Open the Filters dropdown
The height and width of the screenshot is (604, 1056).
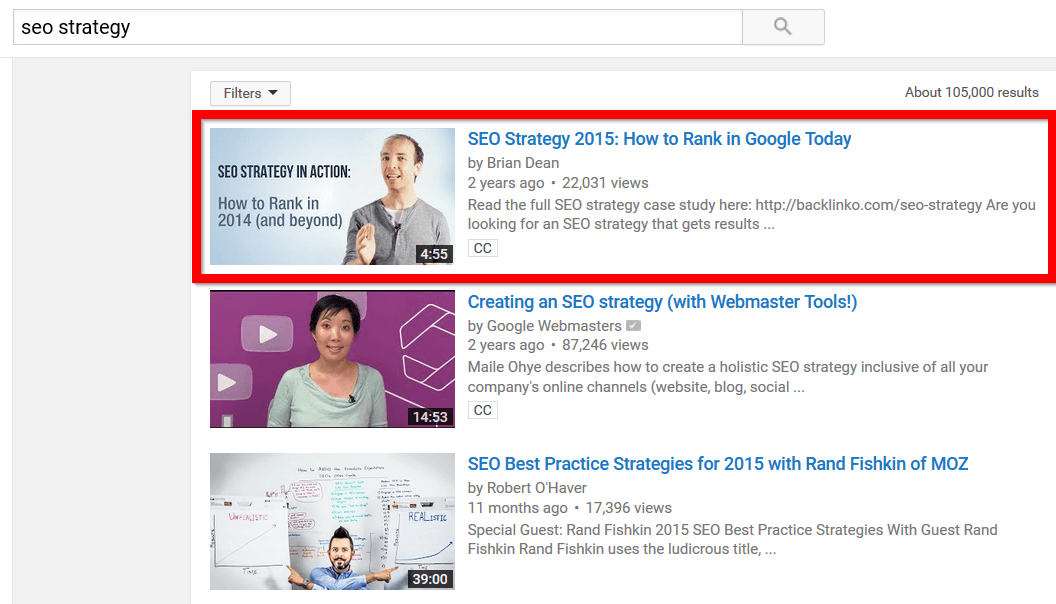[250, 93]
